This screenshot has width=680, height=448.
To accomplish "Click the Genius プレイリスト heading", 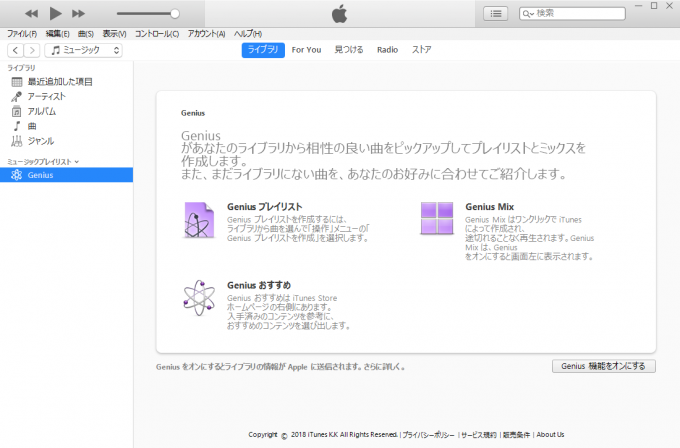I will click(x=265, y=207).
